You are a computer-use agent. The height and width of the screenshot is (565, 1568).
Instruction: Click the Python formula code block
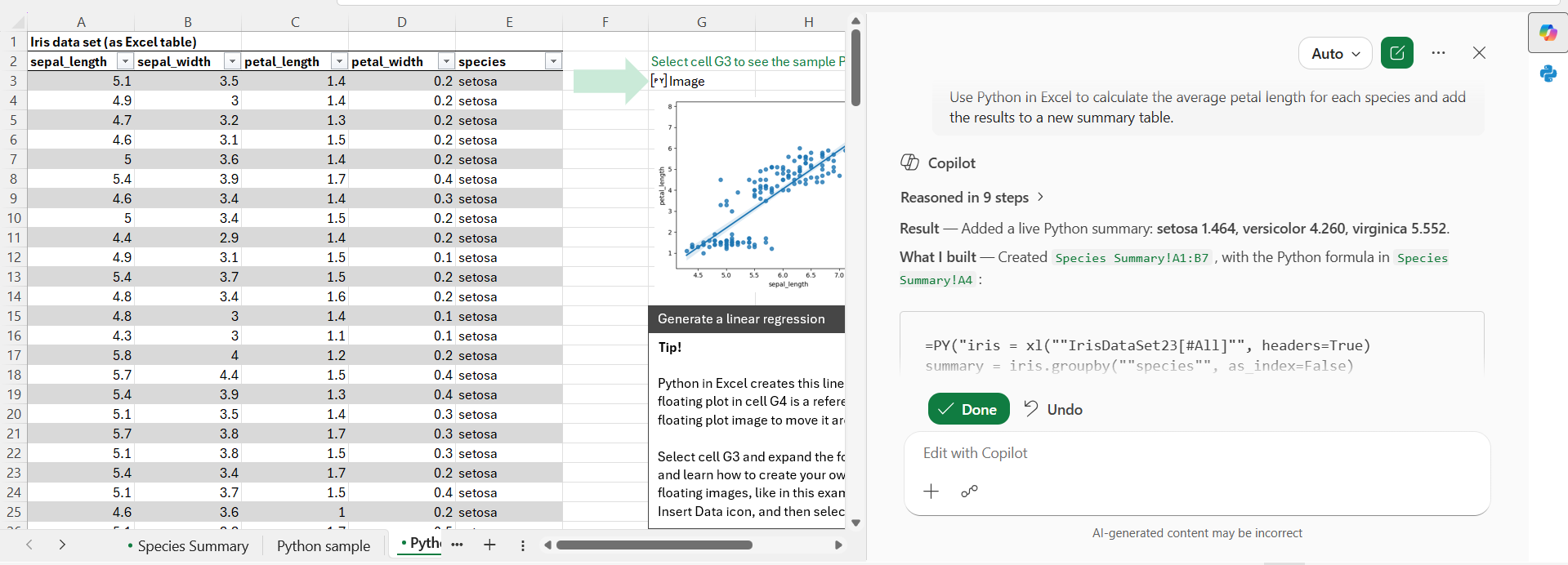click(1192, 345)
